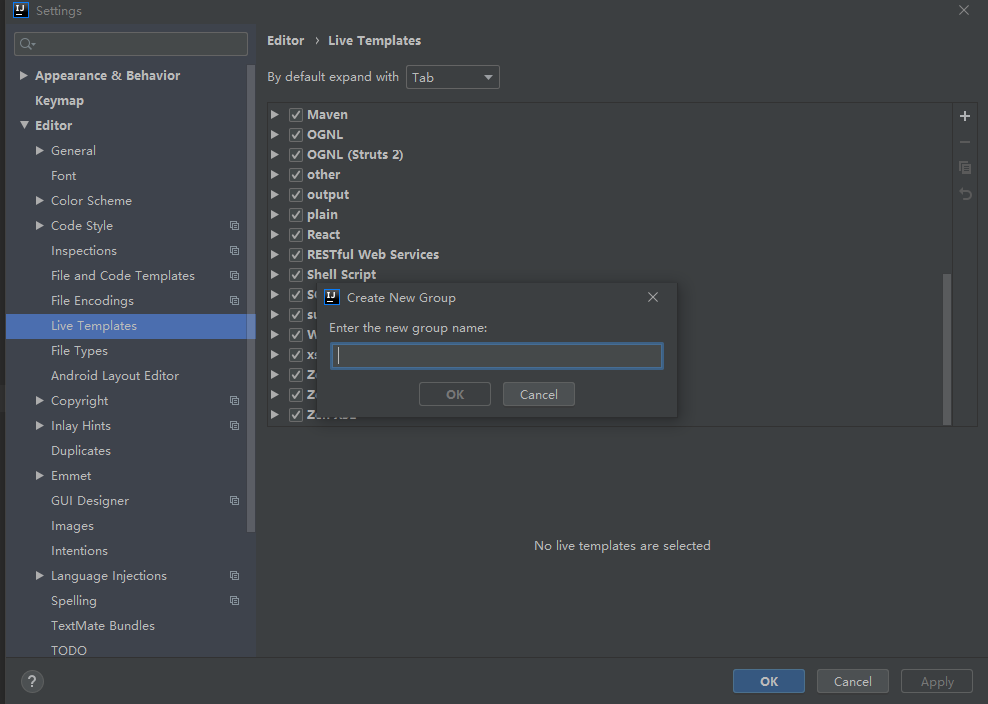Toggle the React template group checkbox
This screenshot has height=704, width=988.
[x=296, y=235]
